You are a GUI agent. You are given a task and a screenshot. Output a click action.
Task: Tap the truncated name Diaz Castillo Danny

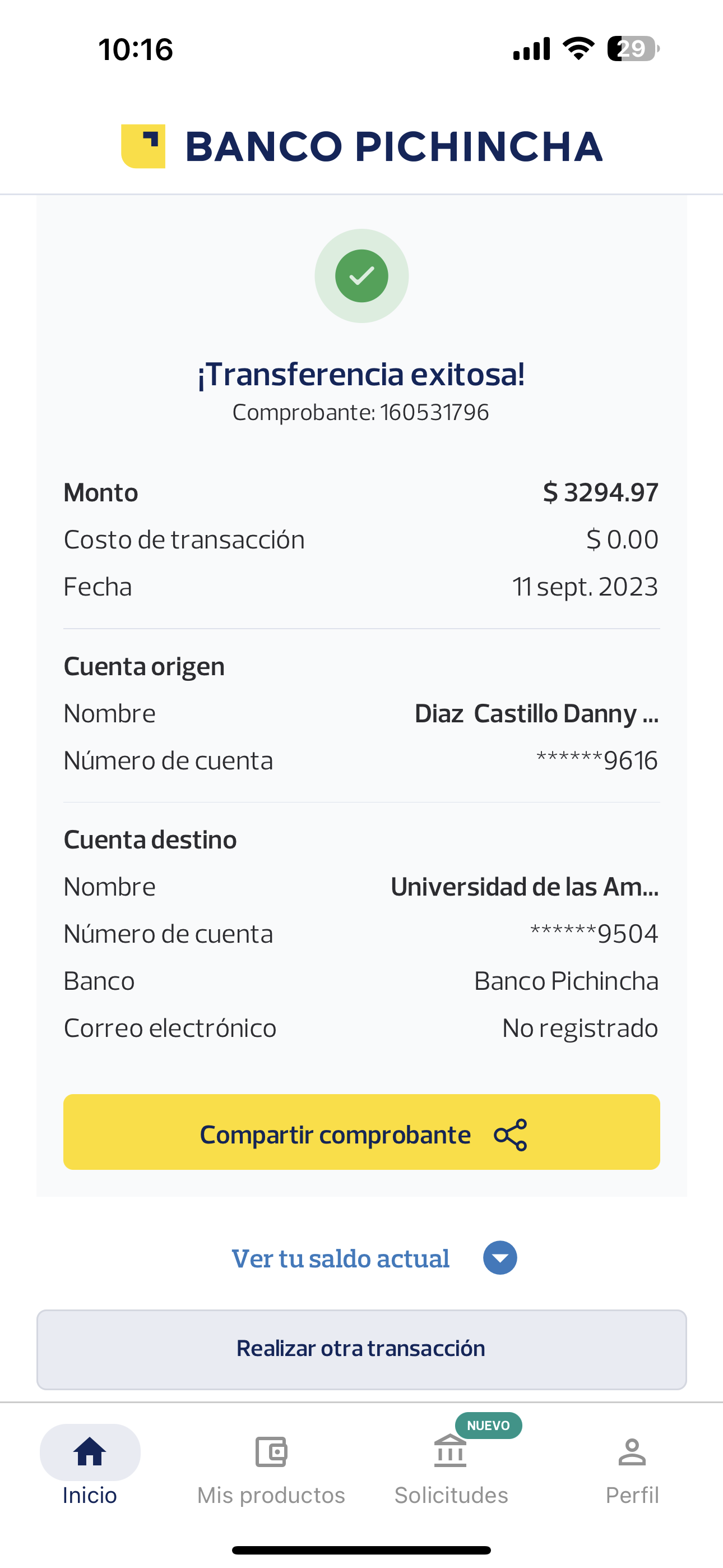[x=536, y=713]
